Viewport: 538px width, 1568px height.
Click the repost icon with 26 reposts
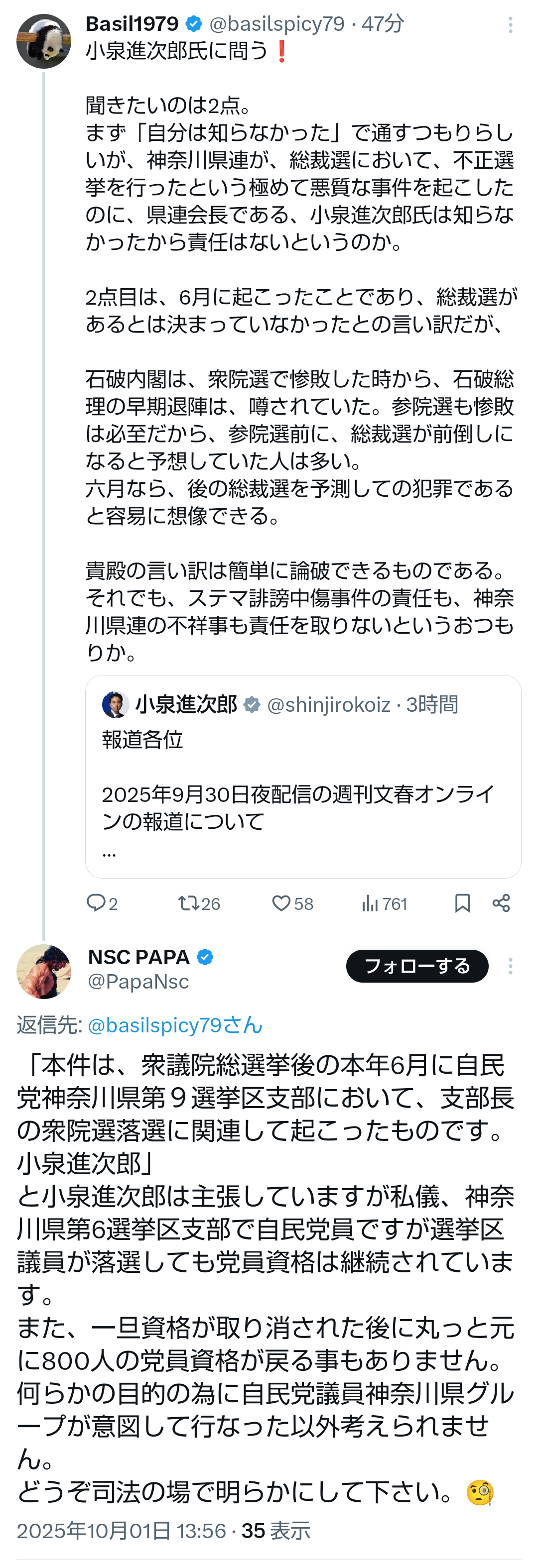188,902
